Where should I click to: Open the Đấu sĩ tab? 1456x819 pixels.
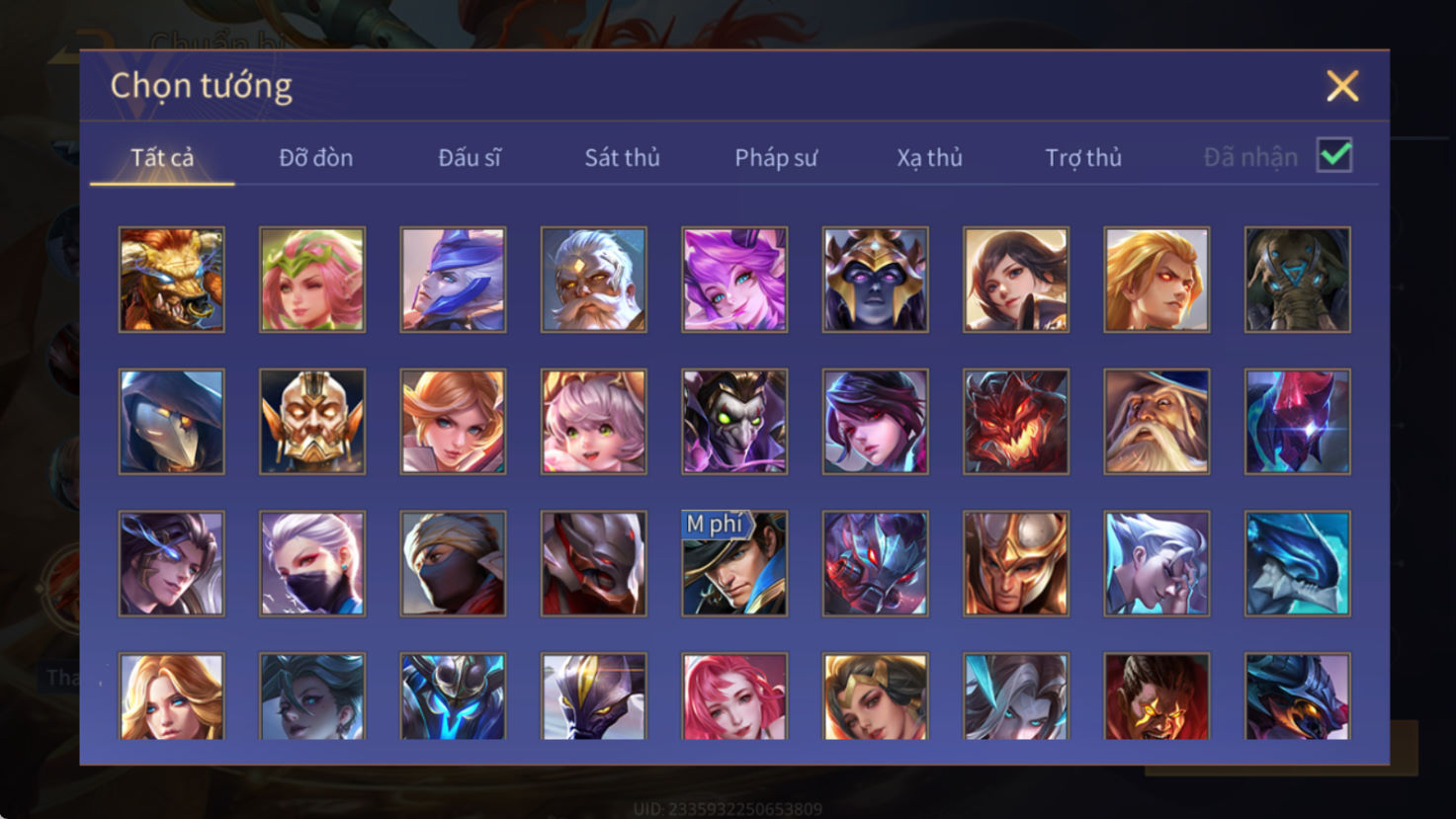470,157
